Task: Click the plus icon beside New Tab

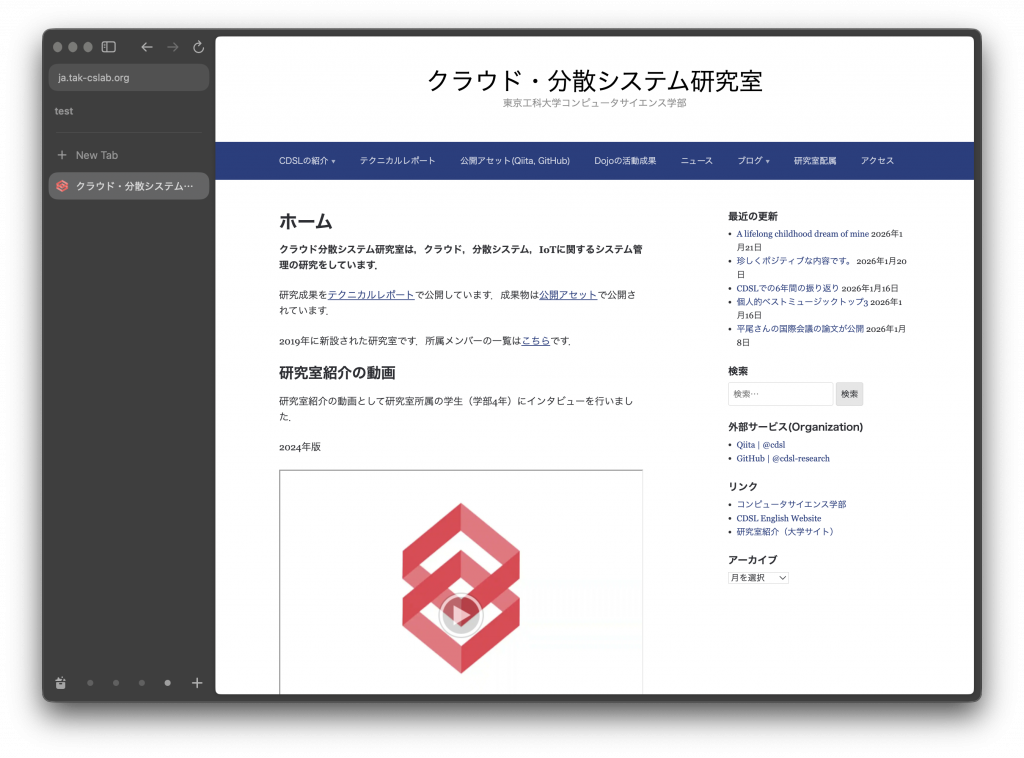Action: coord(62,155)
